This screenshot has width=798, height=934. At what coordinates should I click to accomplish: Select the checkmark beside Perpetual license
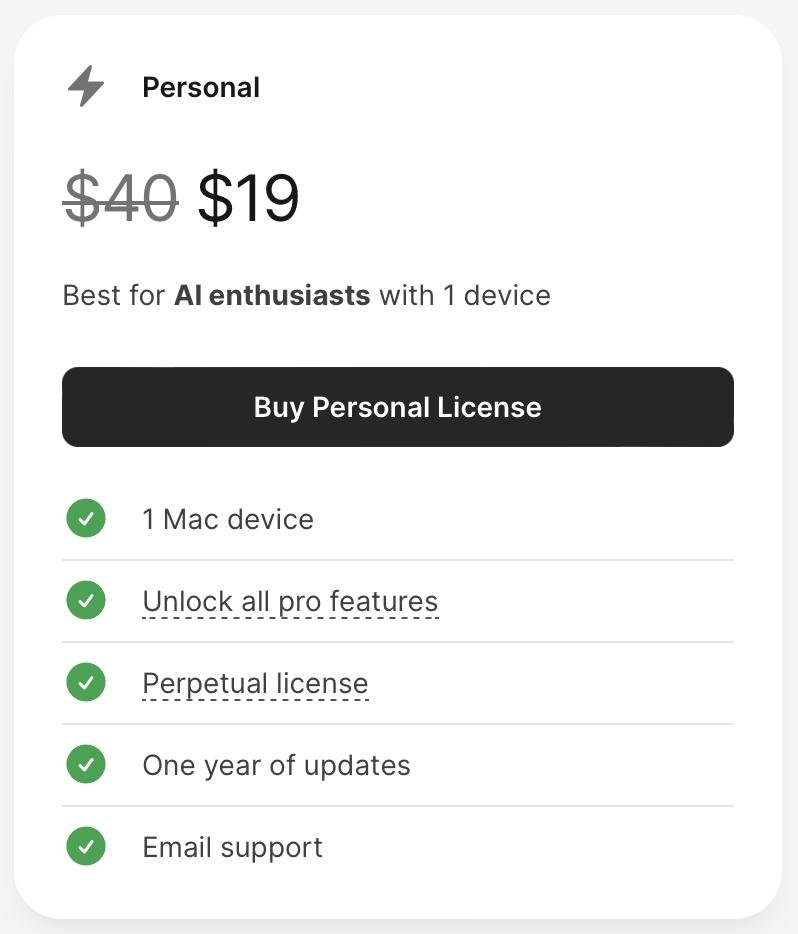click(x=86, y=683)
